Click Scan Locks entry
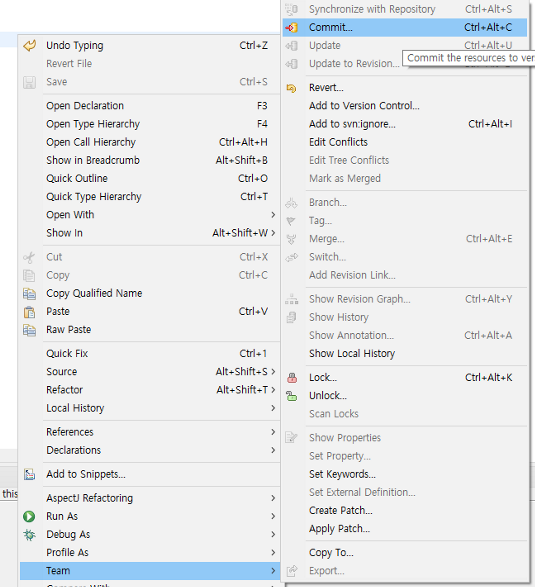Screen dimensions: 535x587 pyautogui.click(x=405, y=414)
